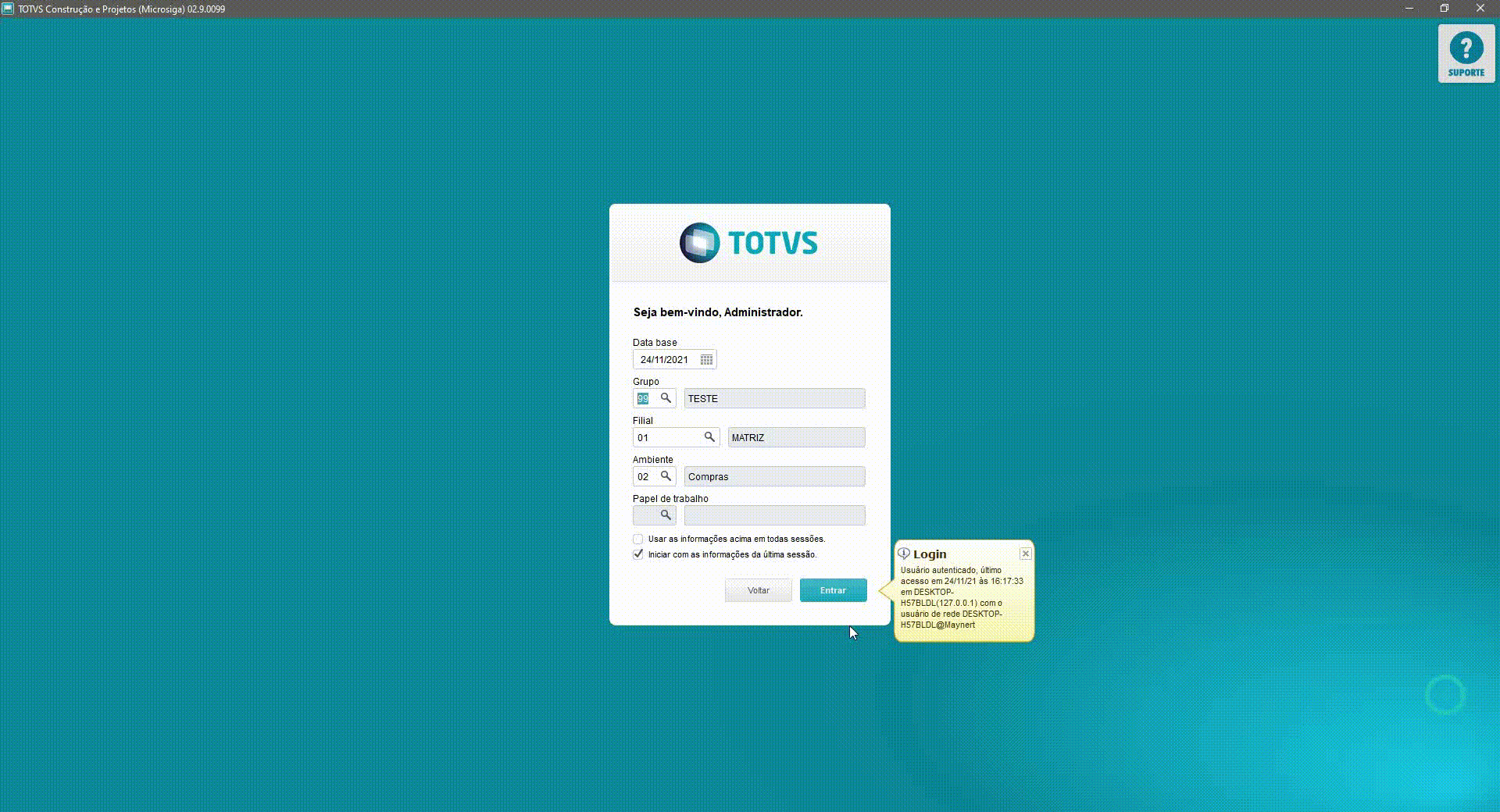Screen dimensions: 1500x812
Task: Open the Suporte help icon
Action: (x=1466, y=54)
